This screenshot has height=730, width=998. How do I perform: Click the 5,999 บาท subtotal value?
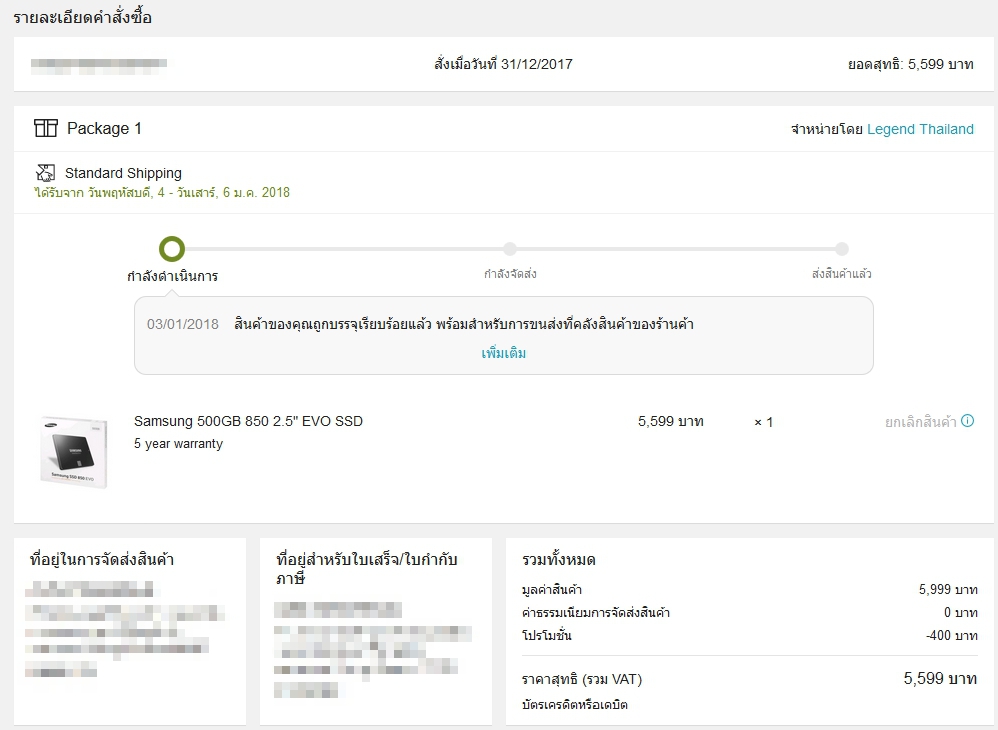click(948, 590)
